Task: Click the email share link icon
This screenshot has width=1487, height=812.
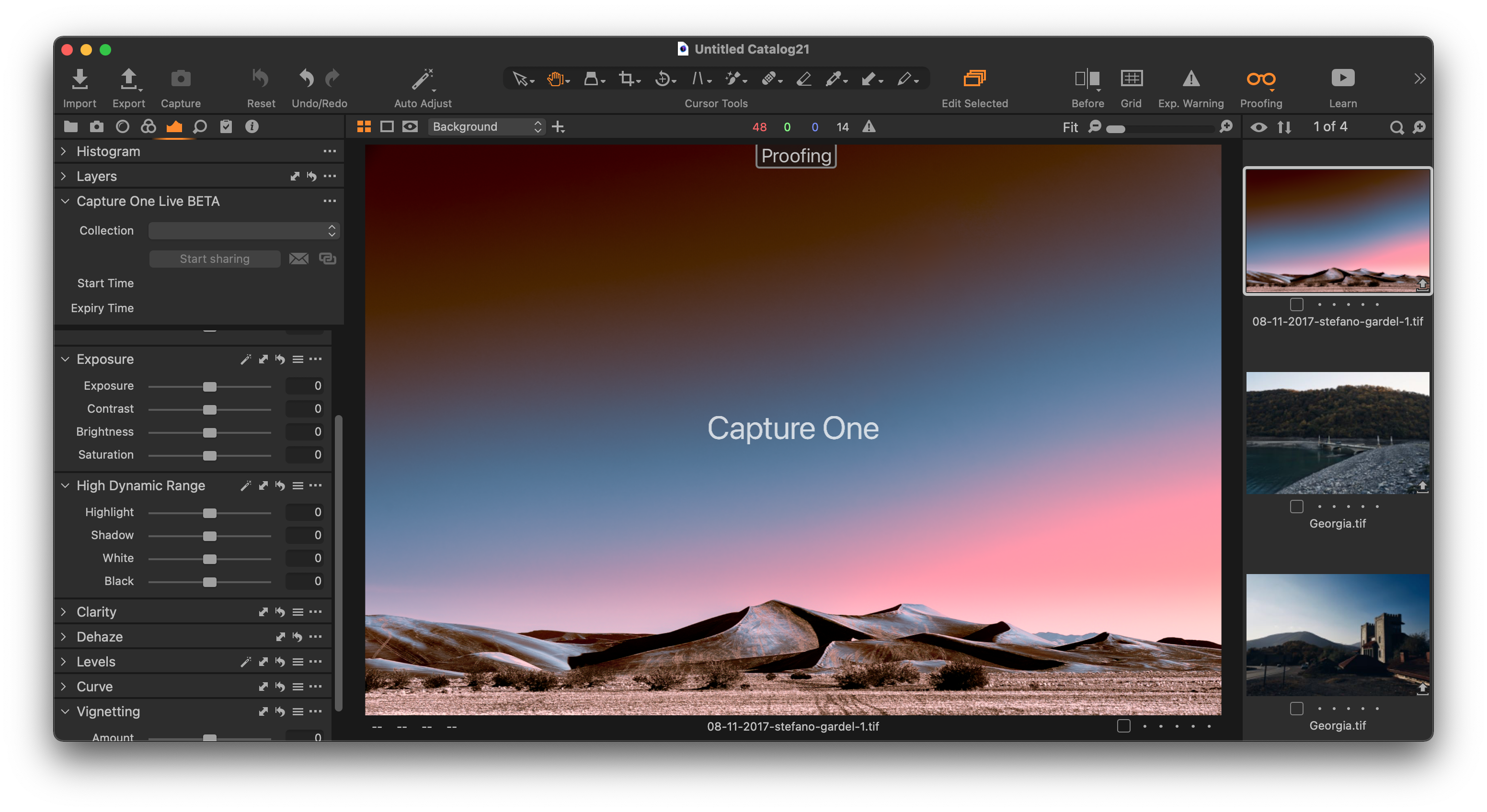Action: [x=298, y=259]
